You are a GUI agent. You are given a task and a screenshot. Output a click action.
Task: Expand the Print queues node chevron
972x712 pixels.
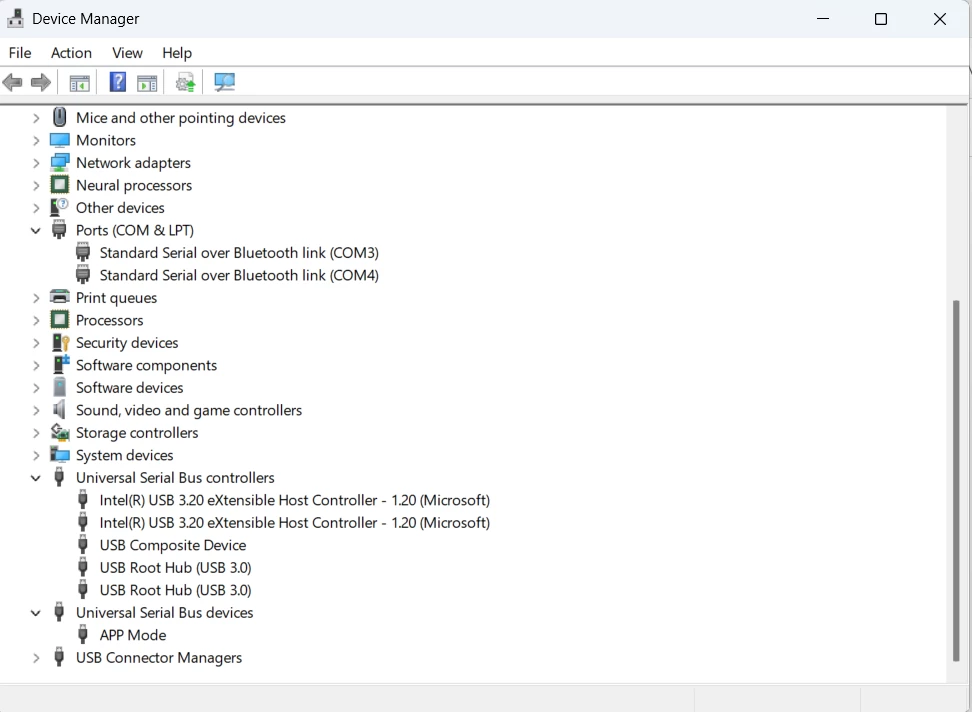tap(36, 298)
